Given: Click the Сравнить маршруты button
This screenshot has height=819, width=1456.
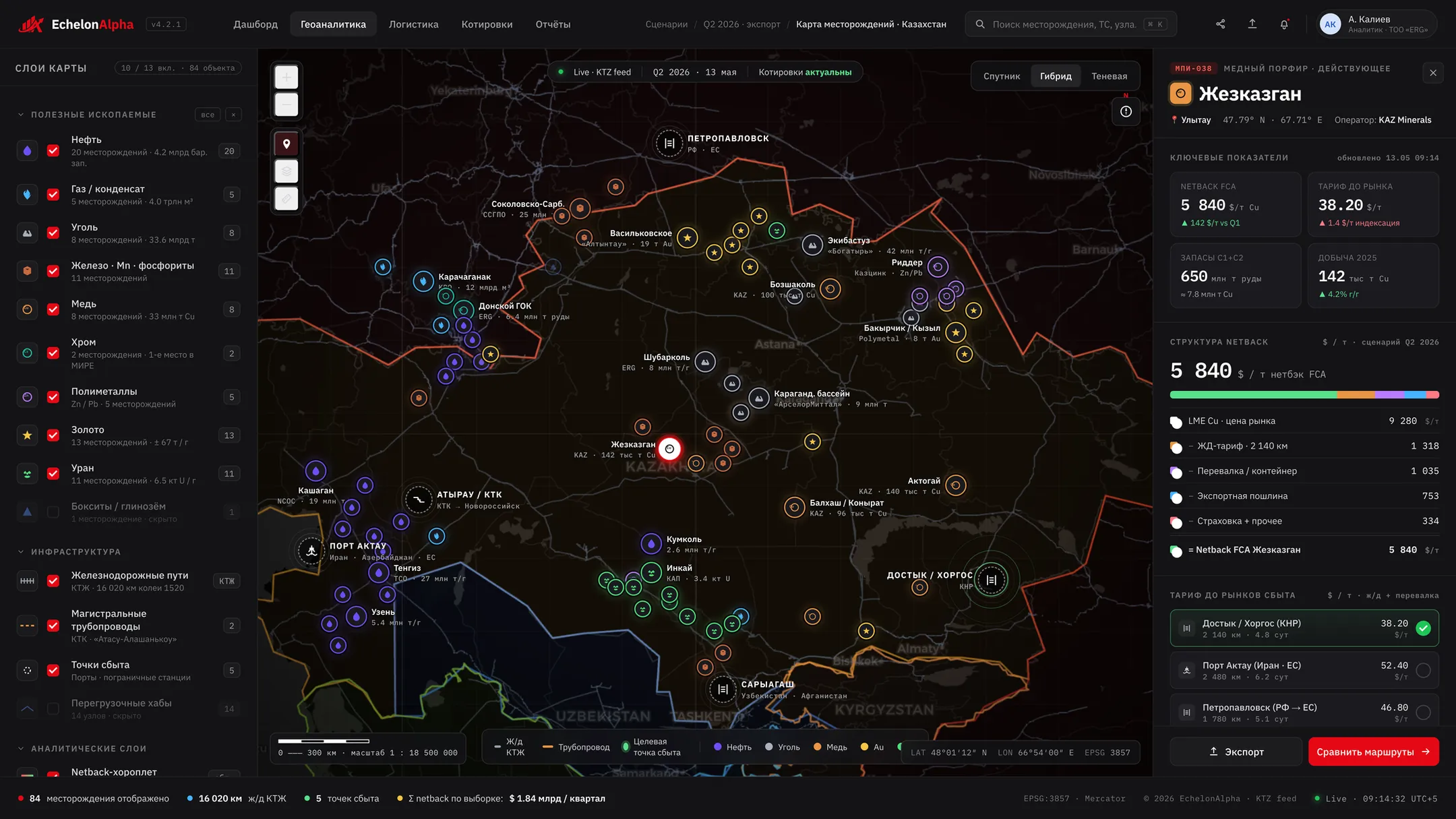Looking at the screenshot, I should pos(1373,752).
